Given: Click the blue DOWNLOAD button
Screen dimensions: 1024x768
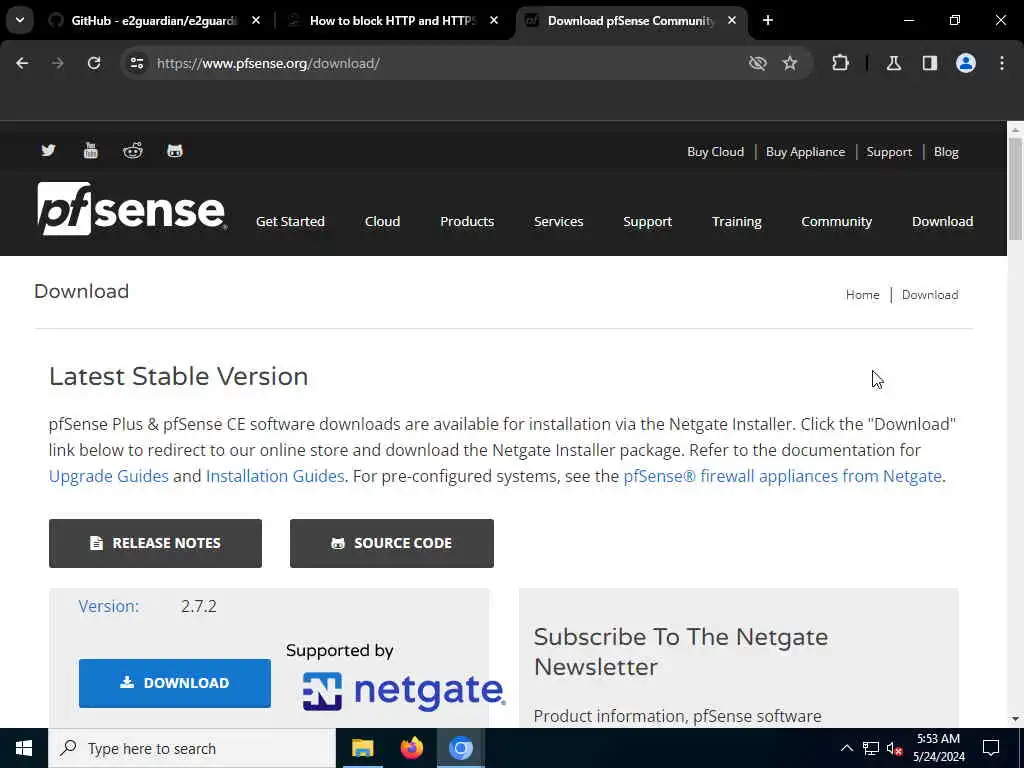Looking at the screenshot, I should coord(174,683).
